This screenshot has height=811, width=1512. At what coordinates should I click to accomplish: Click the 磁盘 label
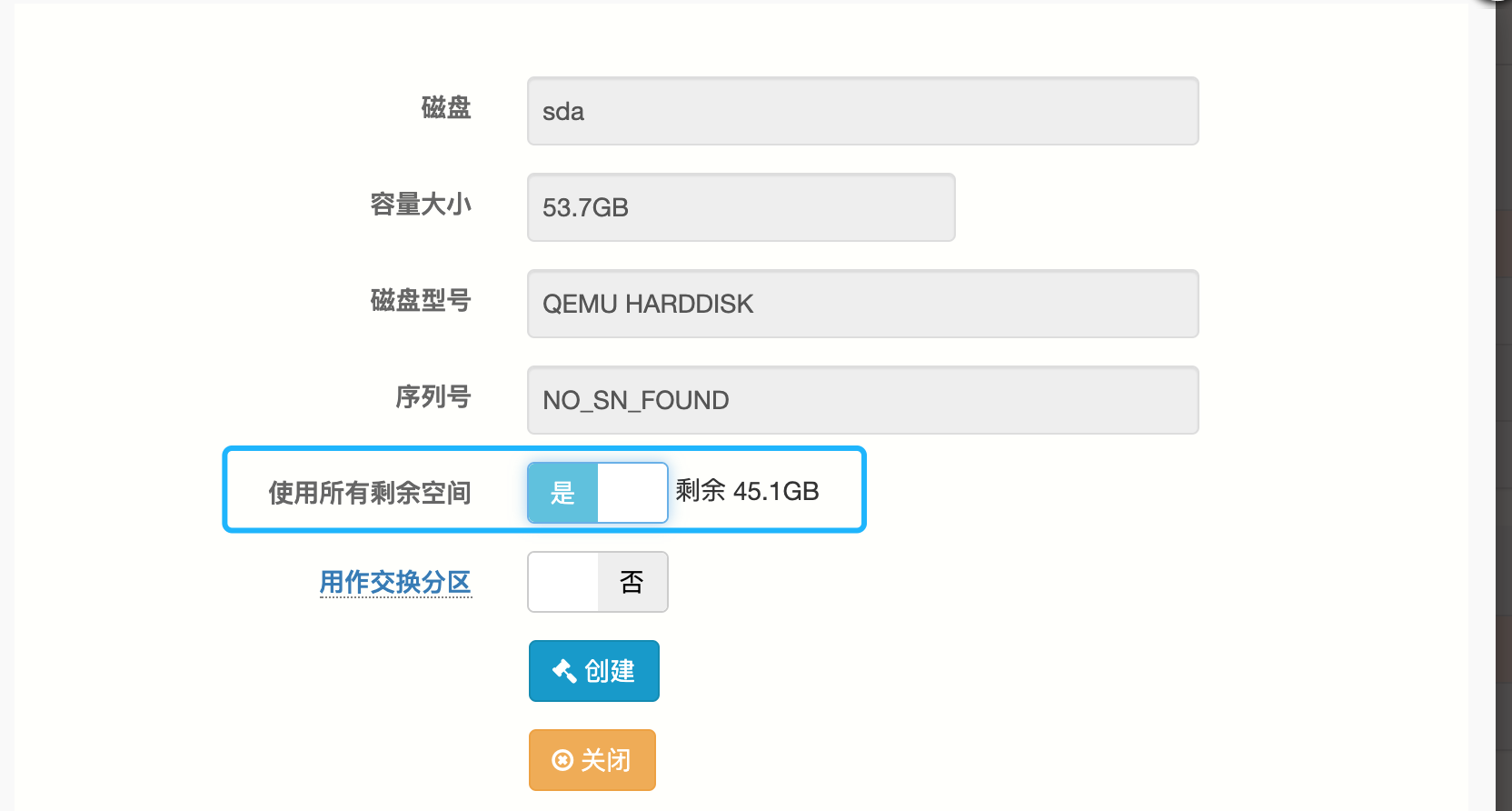pyautogui.click(x=446, y=108)
